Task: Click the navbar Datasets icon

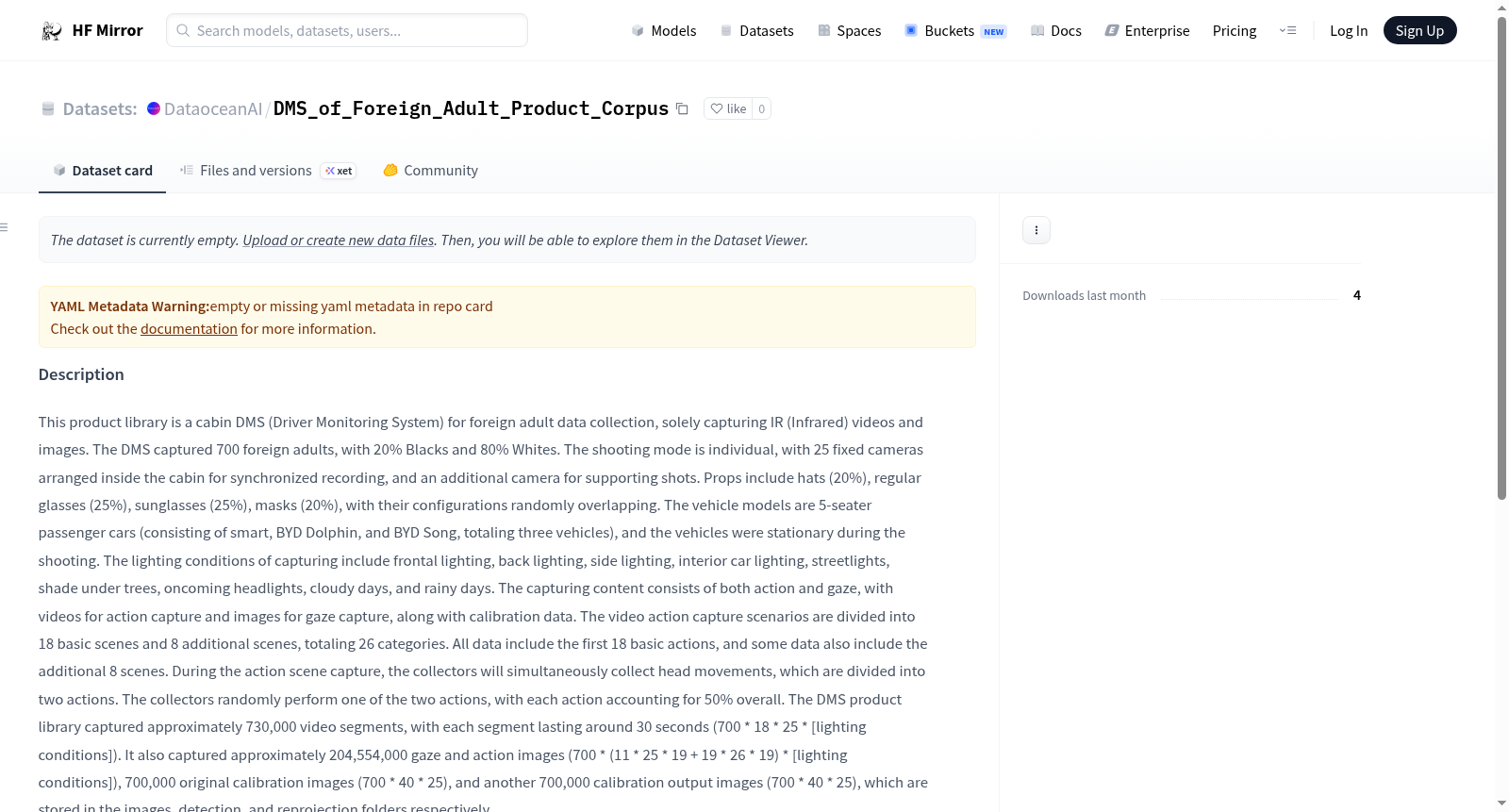Action: pyautogui.click(x=726, y=31)
